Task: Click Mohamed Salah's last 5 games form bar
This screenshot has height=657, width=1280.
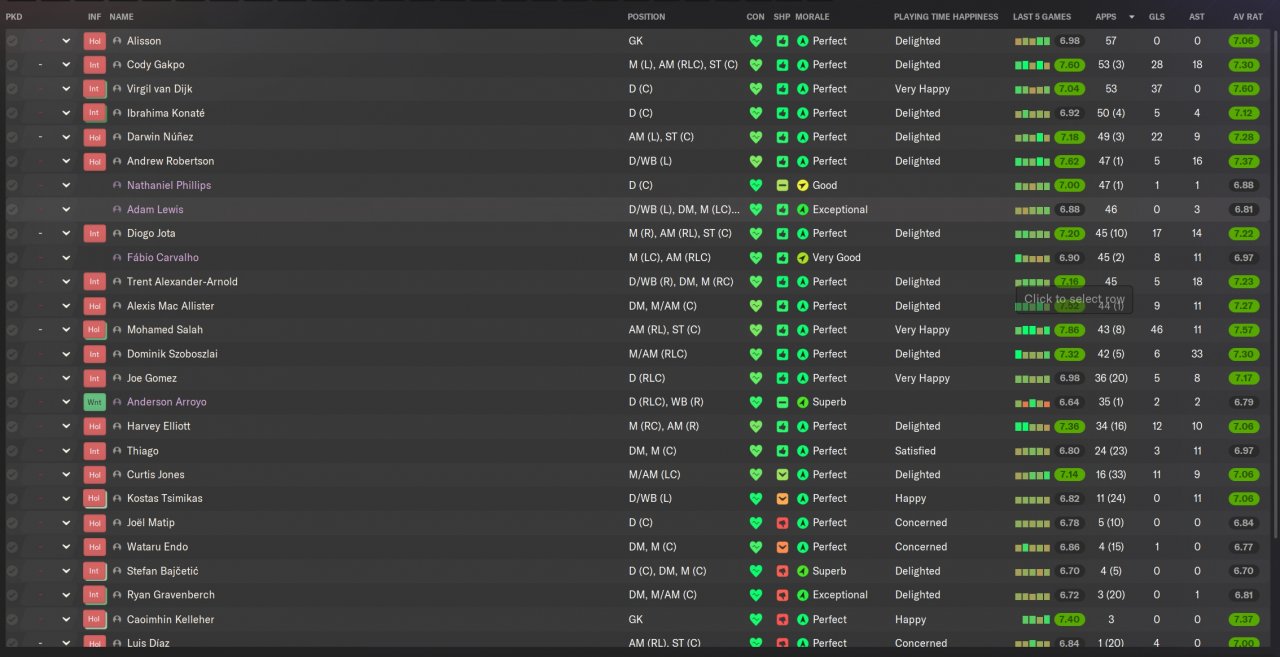Action: (1033, 330)
